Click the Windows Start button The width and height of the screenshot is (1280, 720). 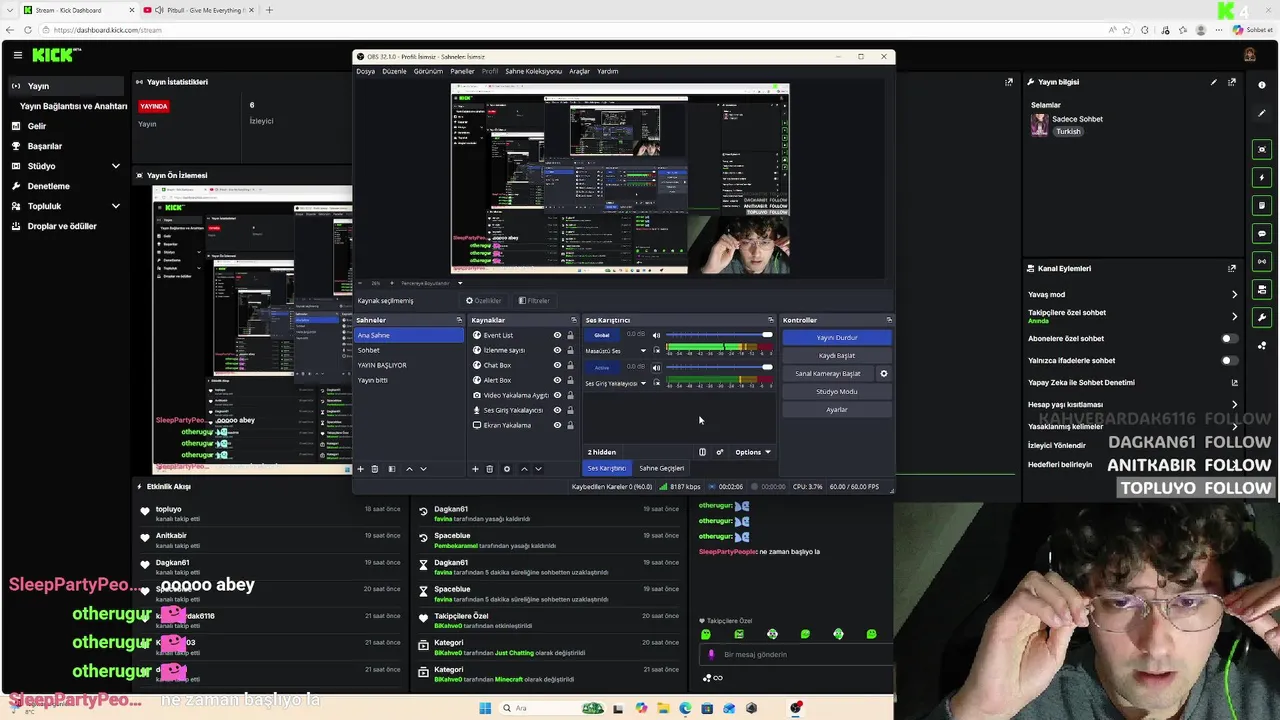point(485,708)
